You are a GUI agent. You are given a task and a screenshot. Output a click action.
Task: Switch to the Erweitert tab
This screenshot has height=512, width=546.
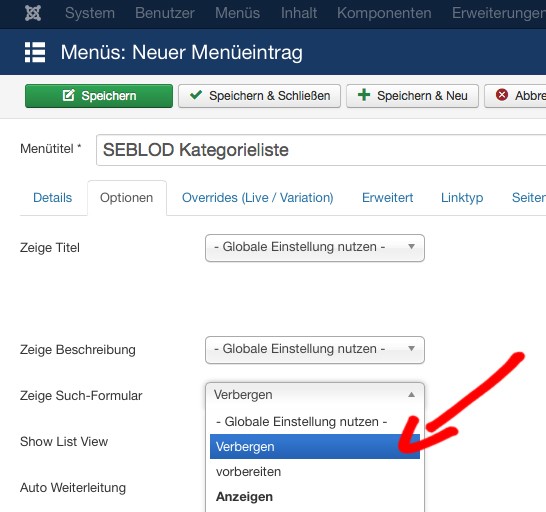coord(388,198)
